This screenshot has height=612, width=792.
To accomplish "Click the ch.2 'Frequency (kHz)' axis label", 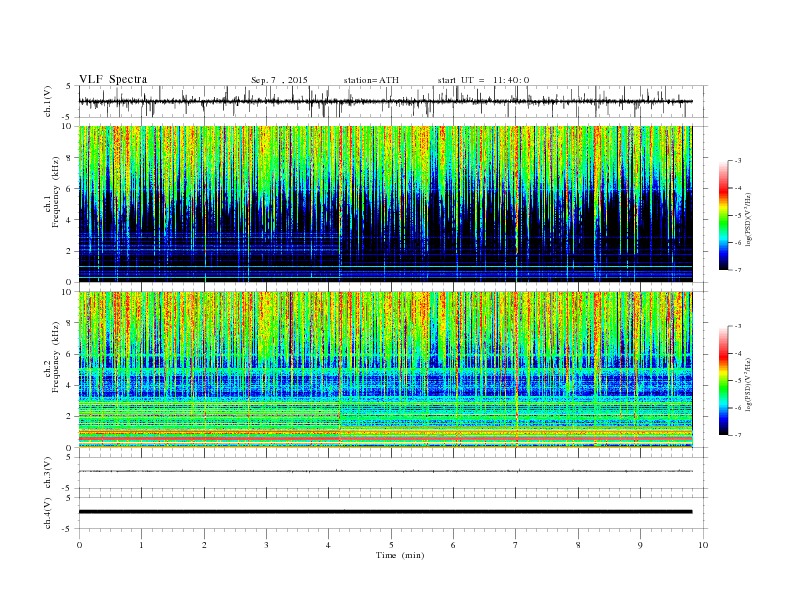I will pyautogui.click(x=55, y=357).
